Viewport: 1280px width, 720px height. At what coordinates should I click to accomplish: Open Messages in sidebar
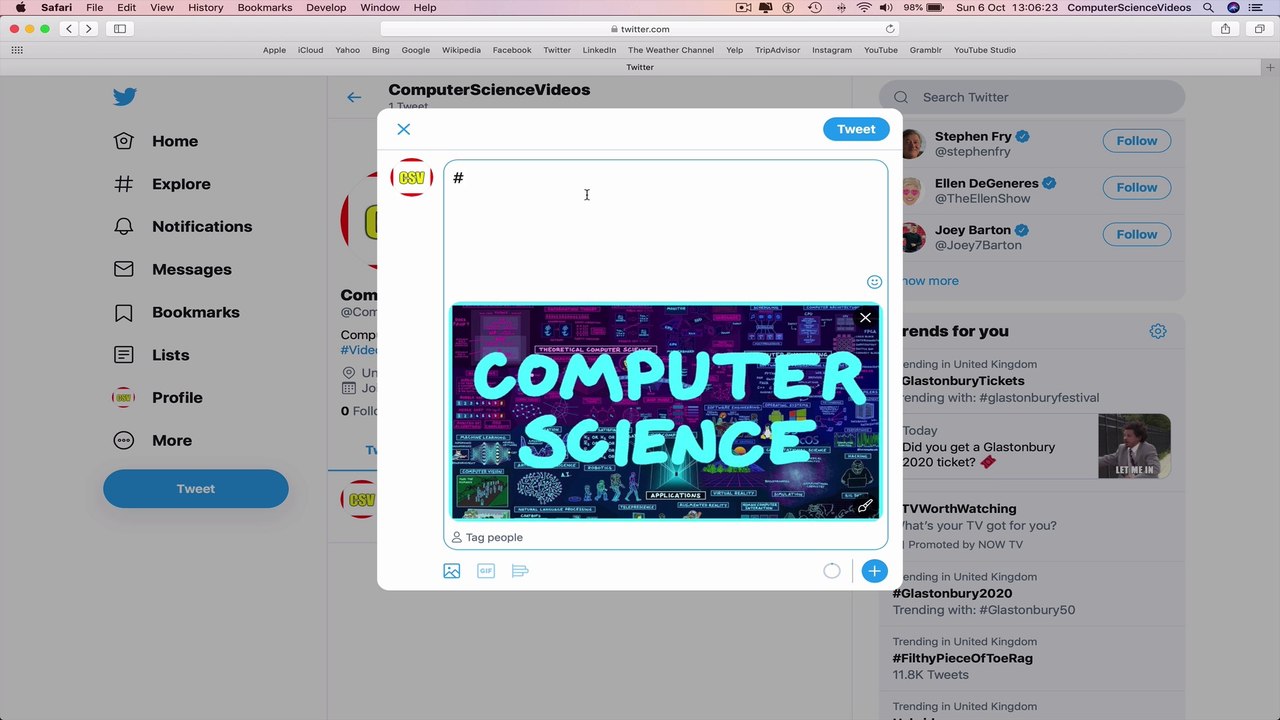[x=172, y=270]
